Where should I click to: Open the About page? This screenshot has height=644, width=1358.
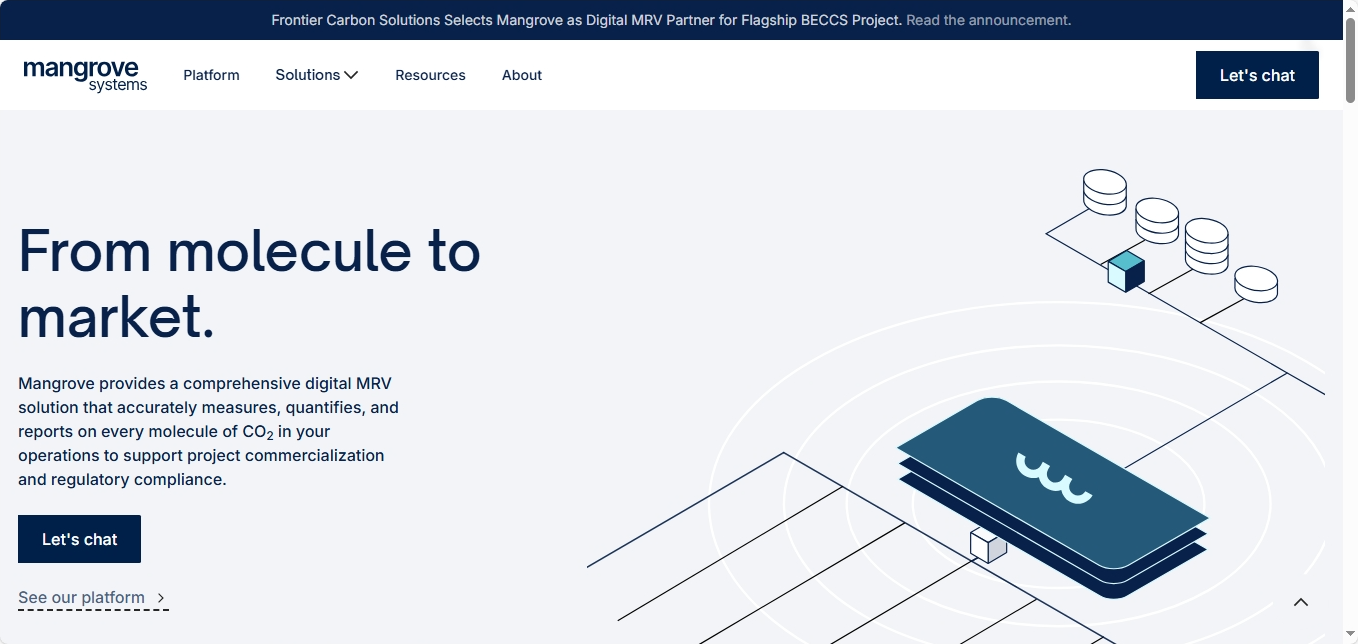coord(522,75)
